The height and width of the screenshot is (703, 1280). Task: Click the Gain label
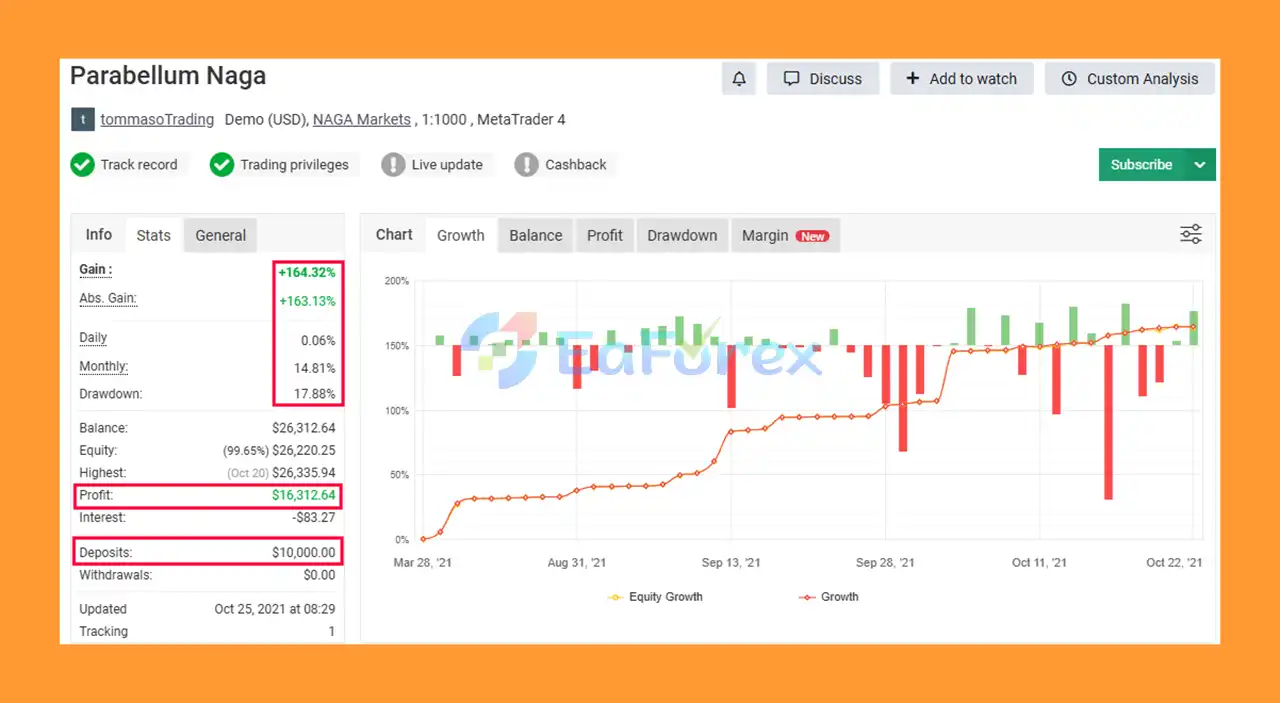click(96, 269)
